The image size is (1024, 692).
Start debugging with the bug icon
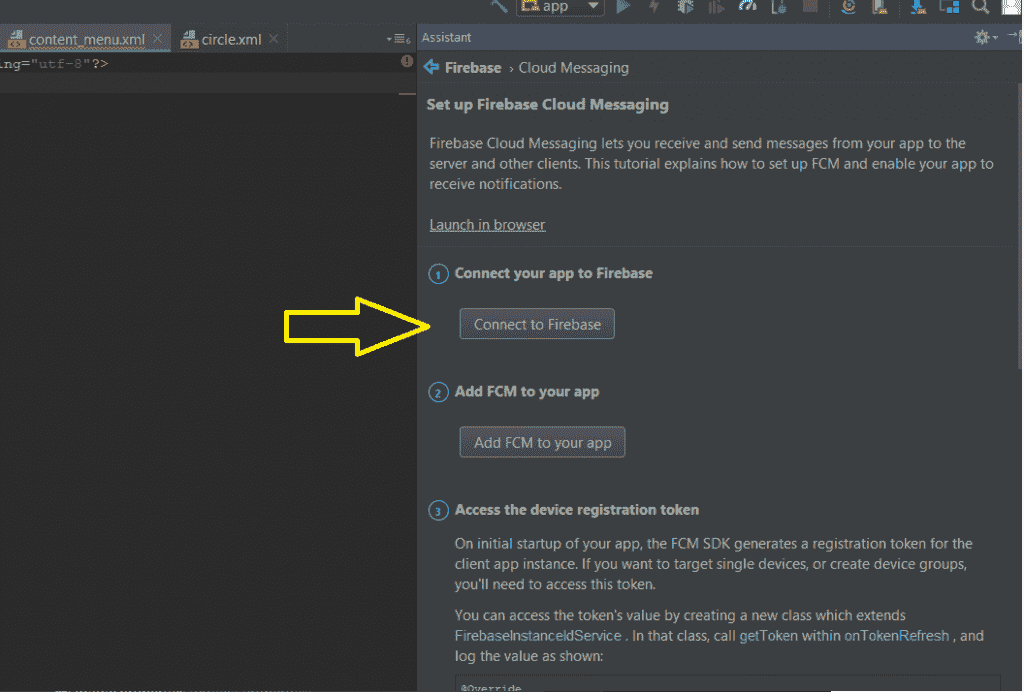[x=685, y=7]
